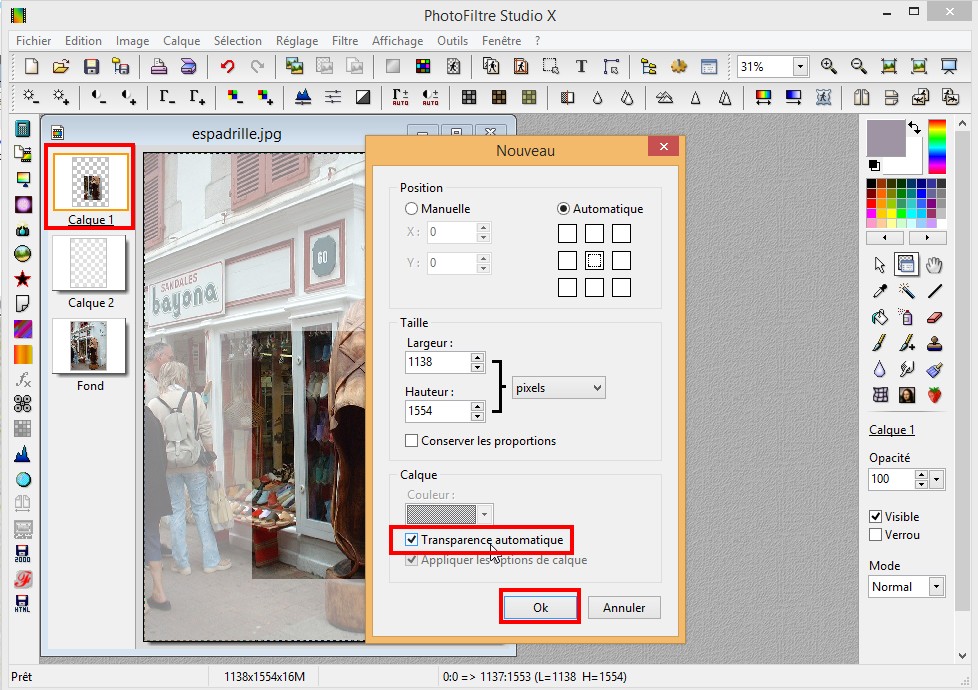Click the fx effects icon in left sidebar
The width and height of the screenshot is (978, 690).
23,379
